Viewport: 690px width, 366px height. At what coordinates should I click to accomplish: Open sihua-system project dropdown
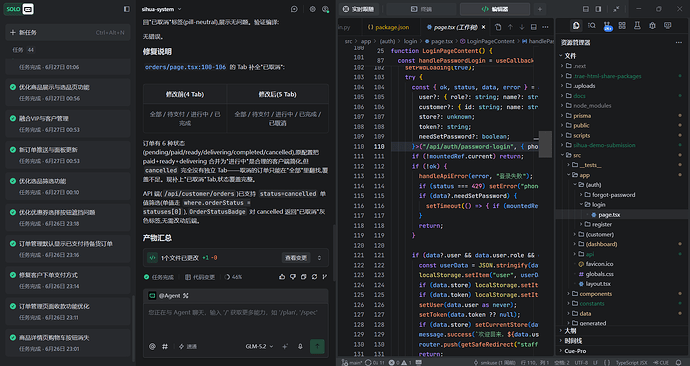(x=161, y=9)
